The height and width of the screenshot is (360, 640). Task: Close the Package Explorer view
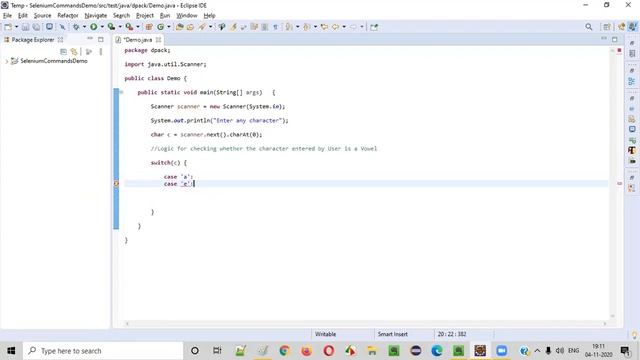[x=60, y=40]
